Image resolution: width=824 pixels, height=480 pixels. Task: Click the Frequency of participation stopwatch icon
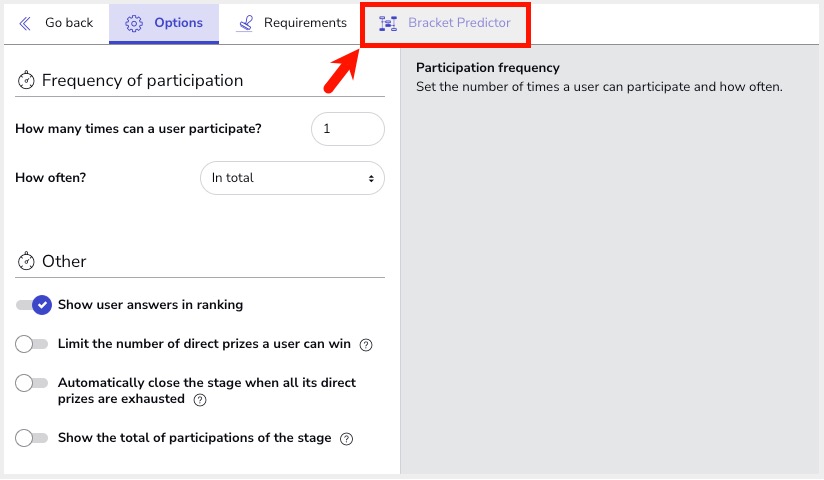click(26, 80)
